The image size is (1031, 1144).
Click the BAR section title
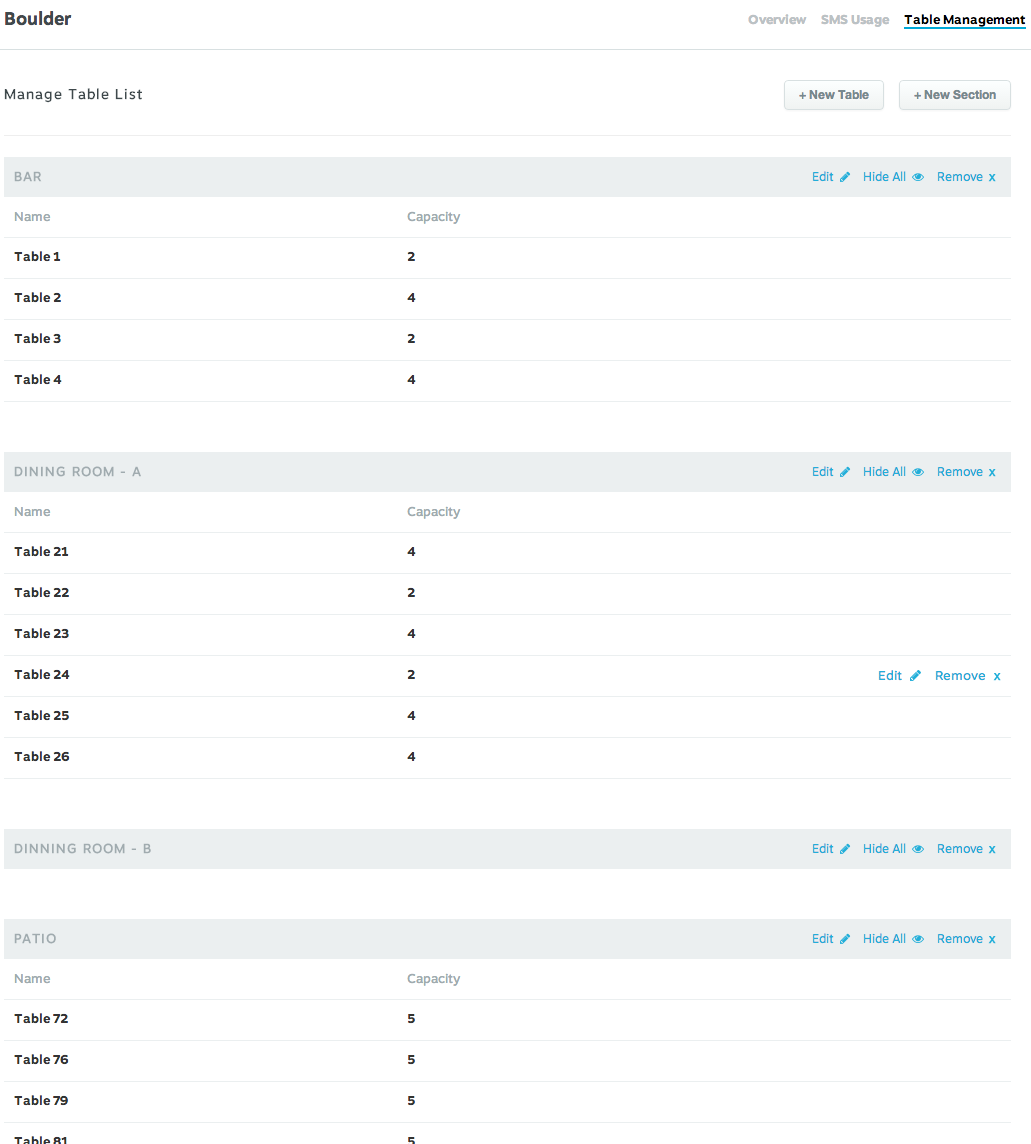pos(28,177)
